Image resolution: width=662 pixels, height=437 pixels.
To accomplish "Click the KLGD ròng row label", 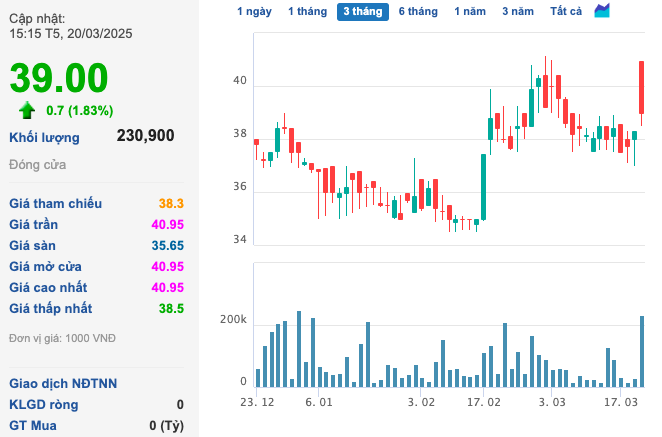I will pos(43,404).
